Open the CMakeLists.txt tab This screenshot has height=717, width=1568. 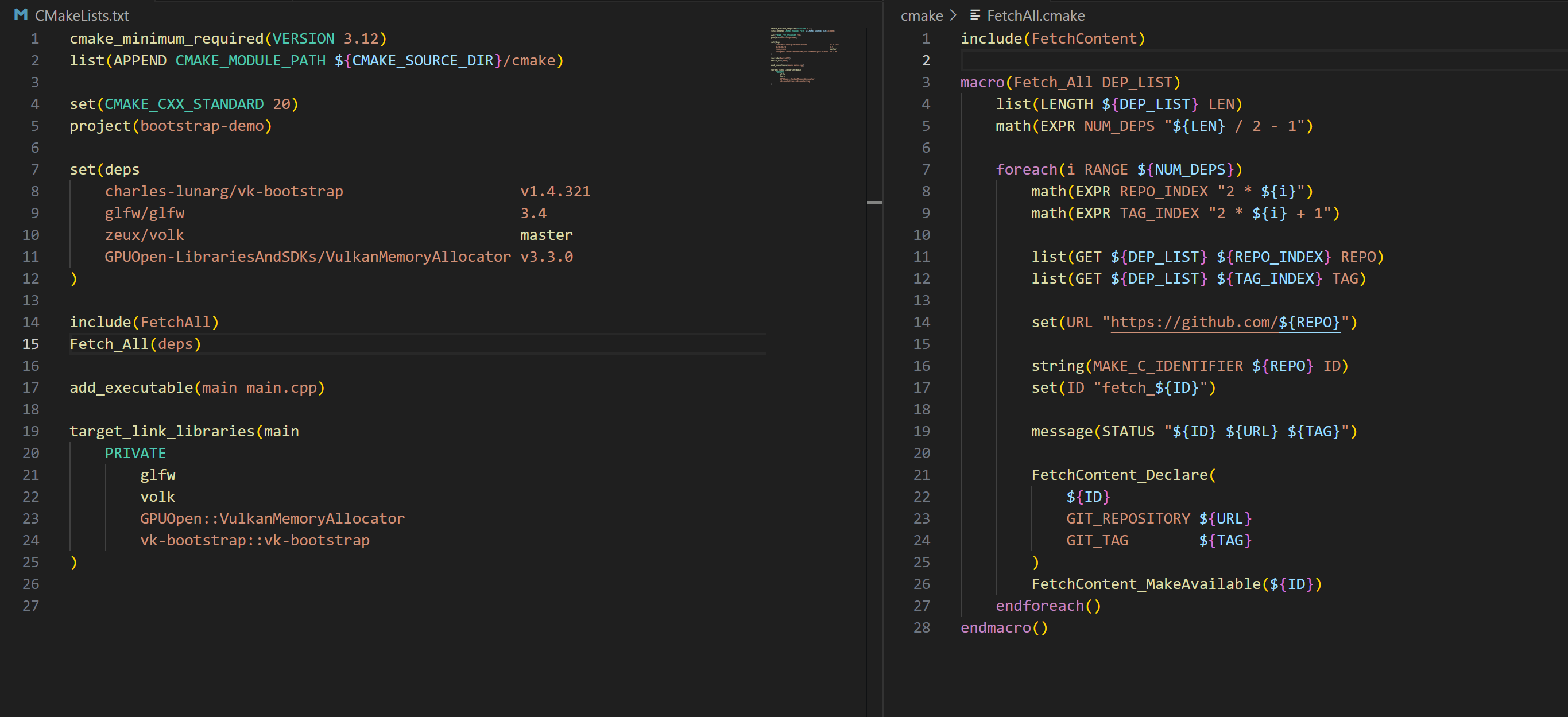[82, 15]
